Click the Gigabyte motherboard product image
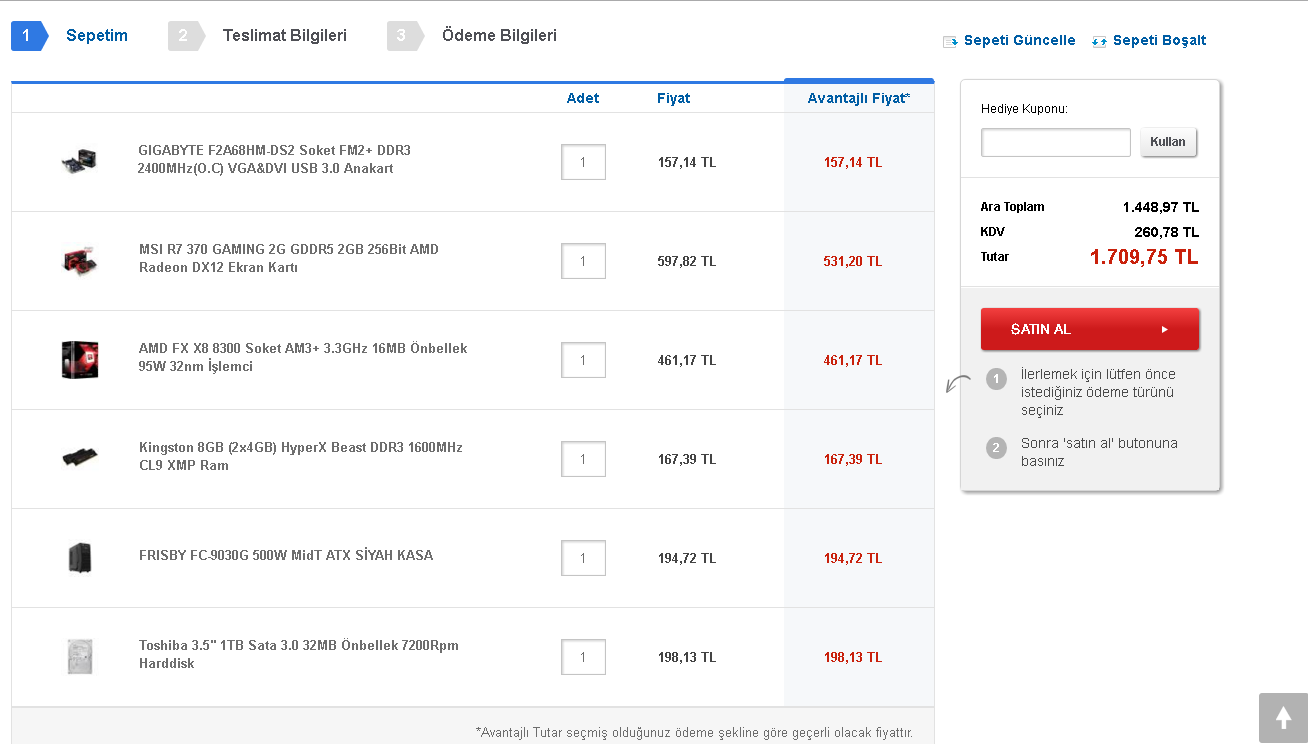The height and width of the screenshot is (744, 1308). 78,161
